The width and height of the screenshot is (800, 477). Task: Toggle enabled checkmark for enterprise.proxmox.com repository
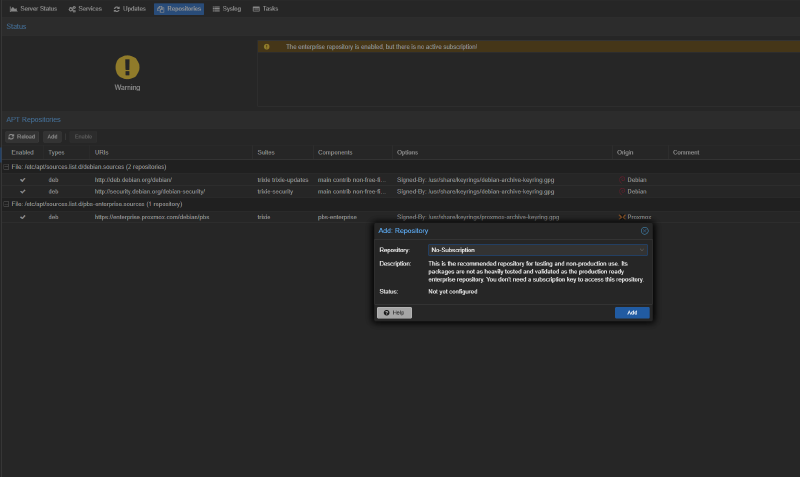[22, 217]
